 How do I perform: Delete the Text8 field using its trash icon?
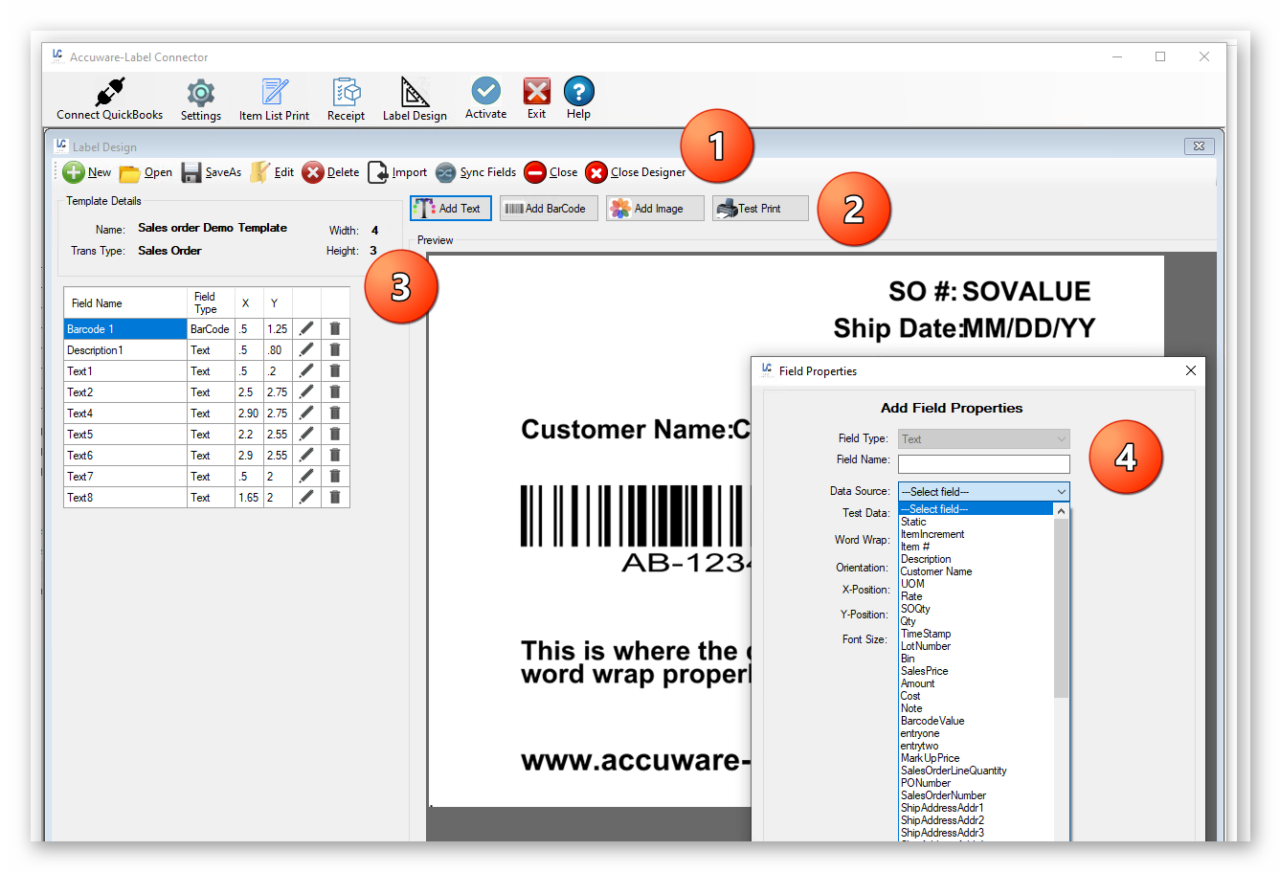click(334, 497)
